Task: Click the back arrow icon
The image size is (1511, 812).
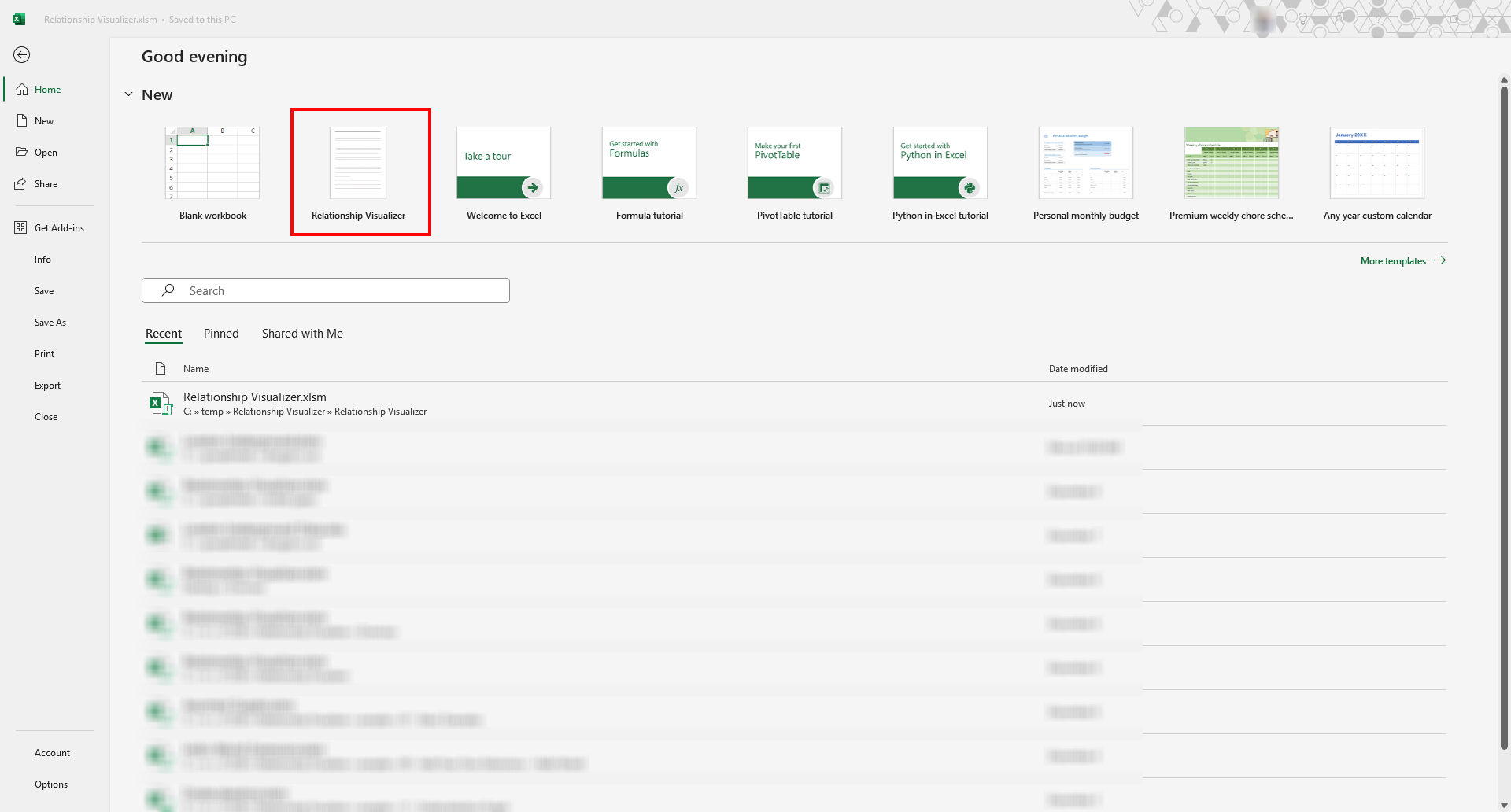Action: tap(22, 54)
